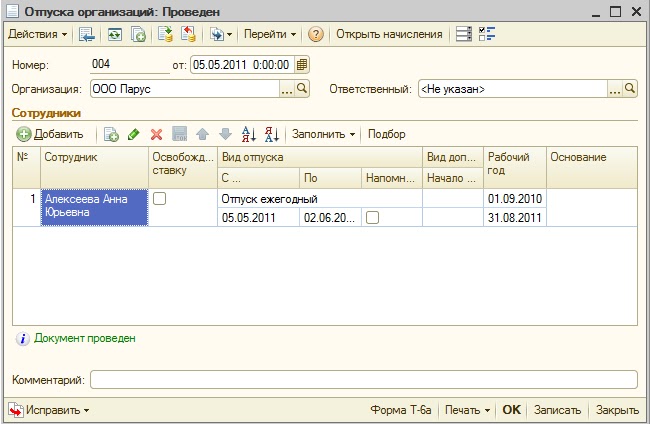The image size is (650, 424).
Task: Click the Номер field 004
Action: [x=130, y=65]
